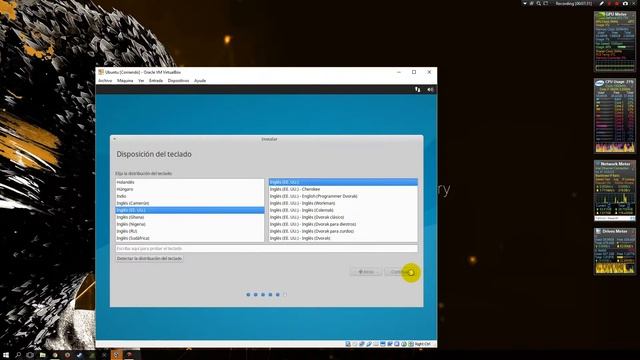Viewport: 640px width, 360px height.
Task: Open Windows taskbar search
Action: [x=18, y=355]
